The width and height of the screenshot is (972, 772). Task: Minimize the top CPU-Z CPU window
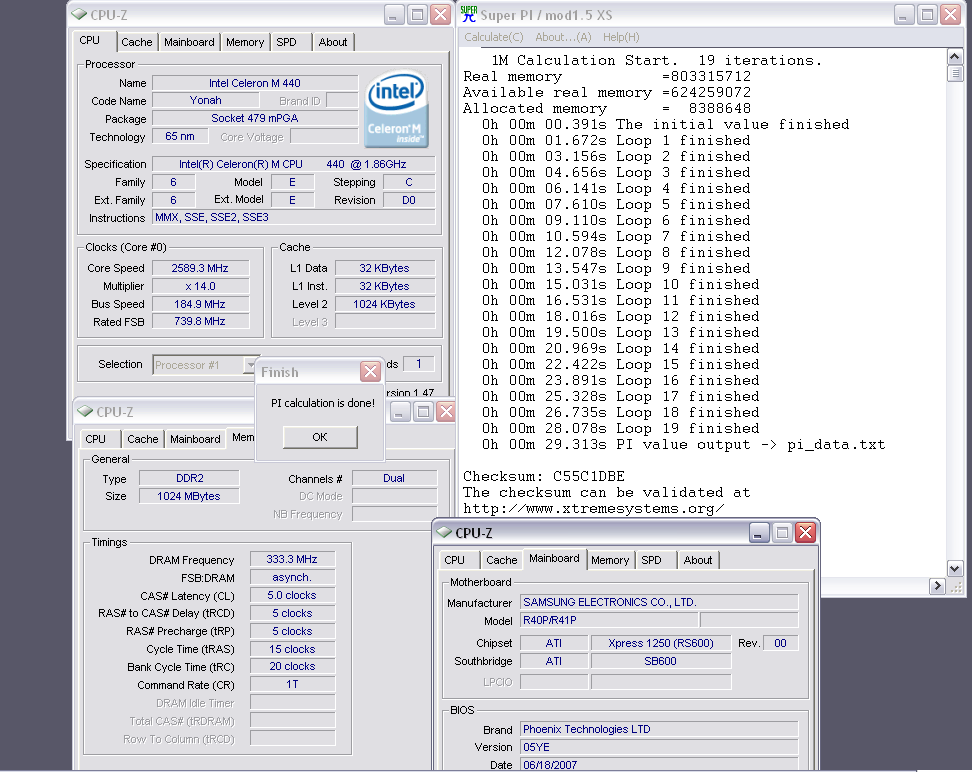point(394,14)
